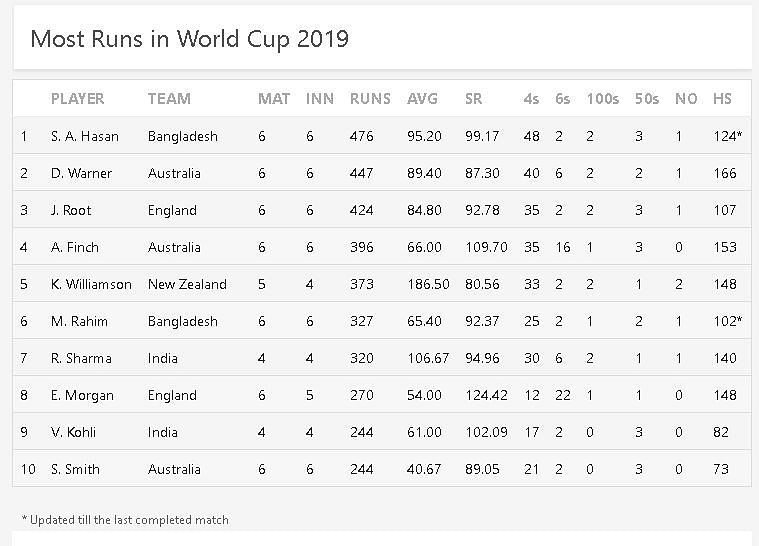The height and width of the screenshot is (546, 759).
Task: Click the PLAYER column header
Action: pyautogui.click(x=77, y=99)
